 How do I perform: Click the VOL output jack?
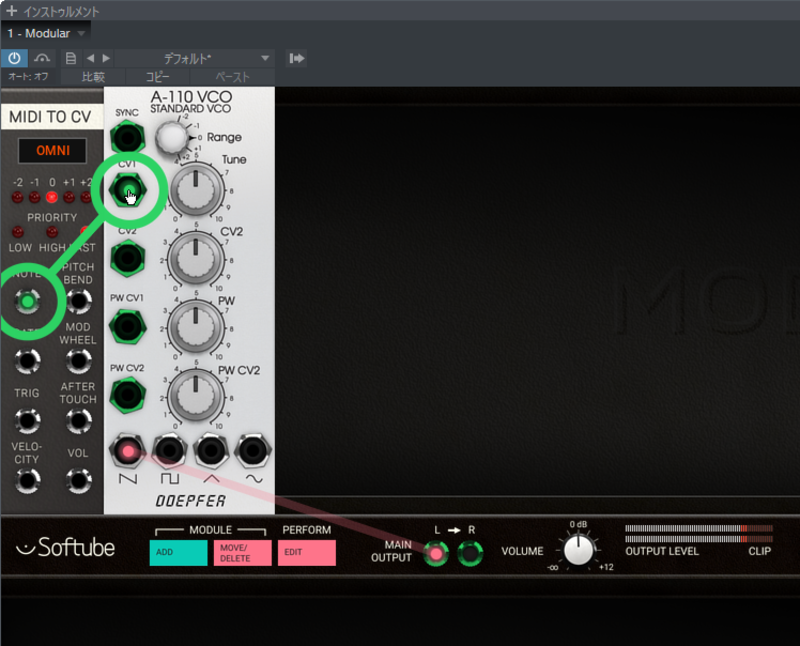coord(79,480)
